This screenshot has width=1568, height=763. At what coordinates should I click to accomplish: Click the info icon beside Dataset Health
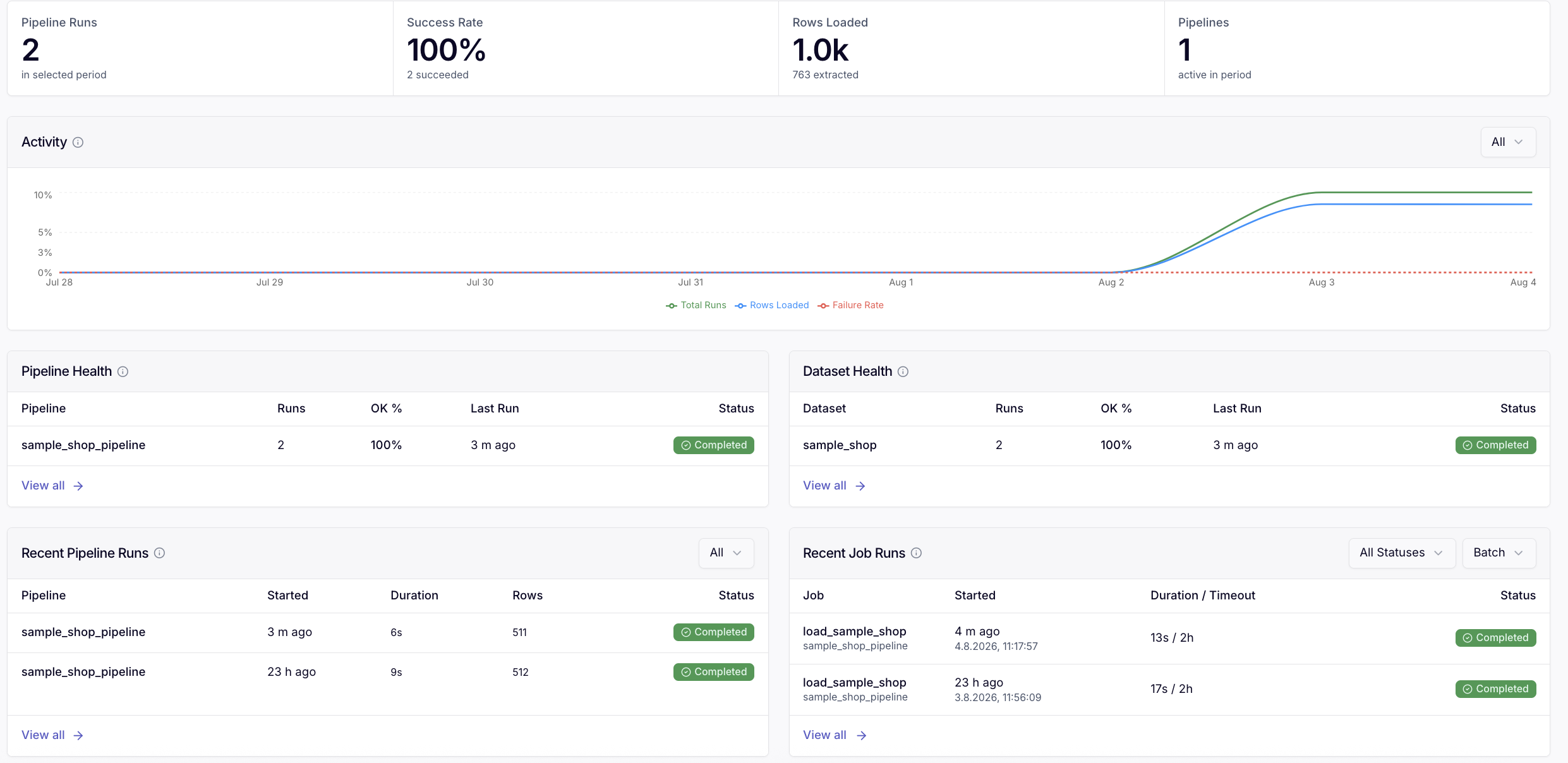pyautogui.click(x=903, y=371)
